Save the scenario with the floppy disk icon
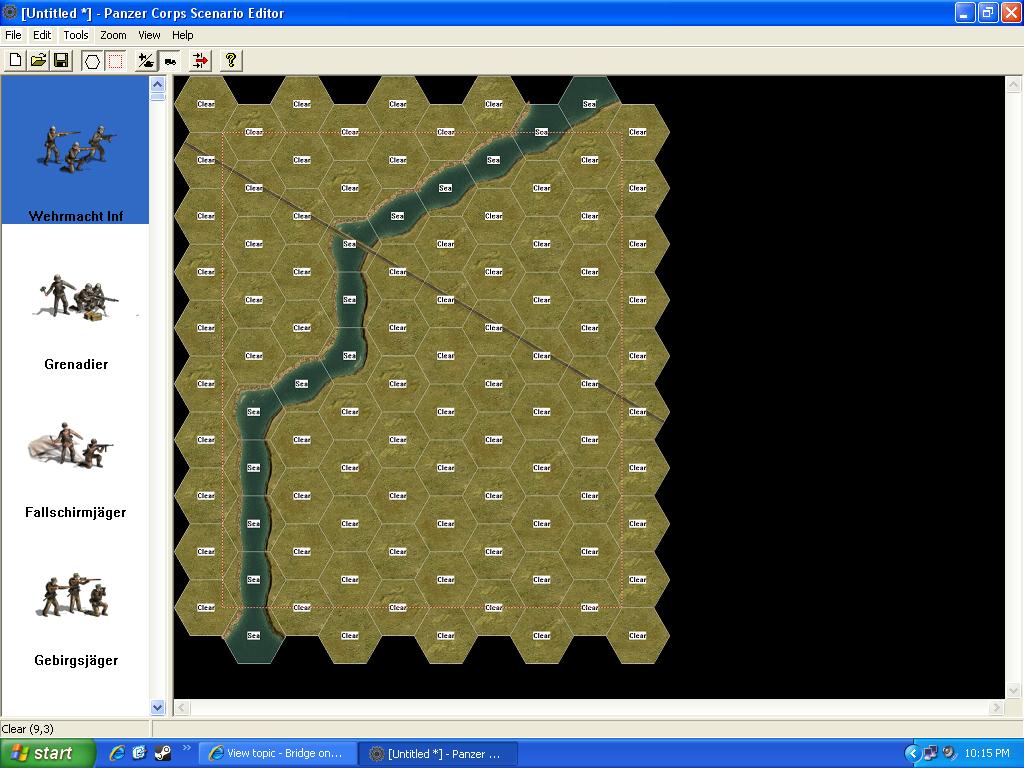 61,61
